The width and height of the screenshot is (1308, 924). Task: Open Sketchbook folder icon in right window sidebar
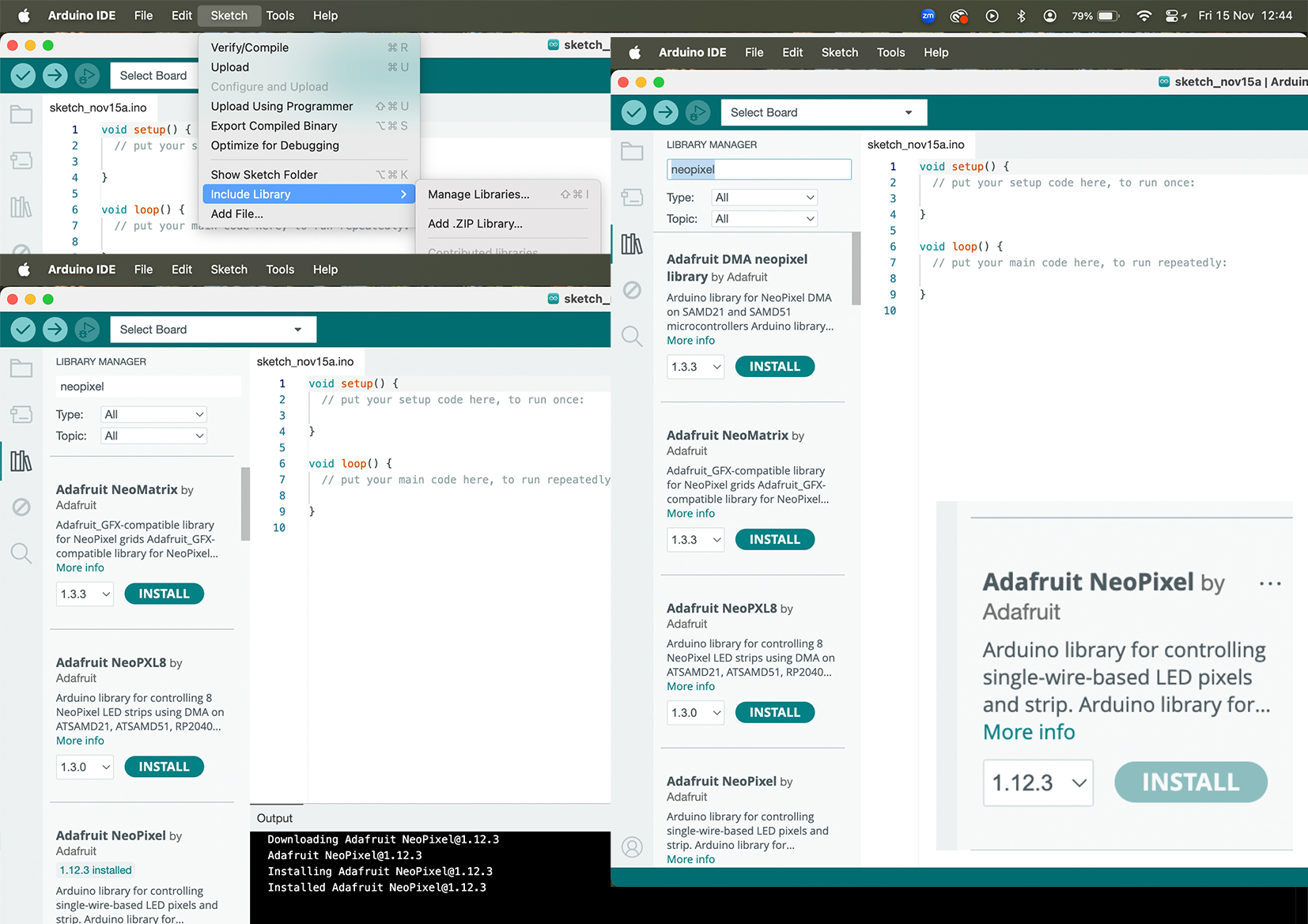(632, 151)
